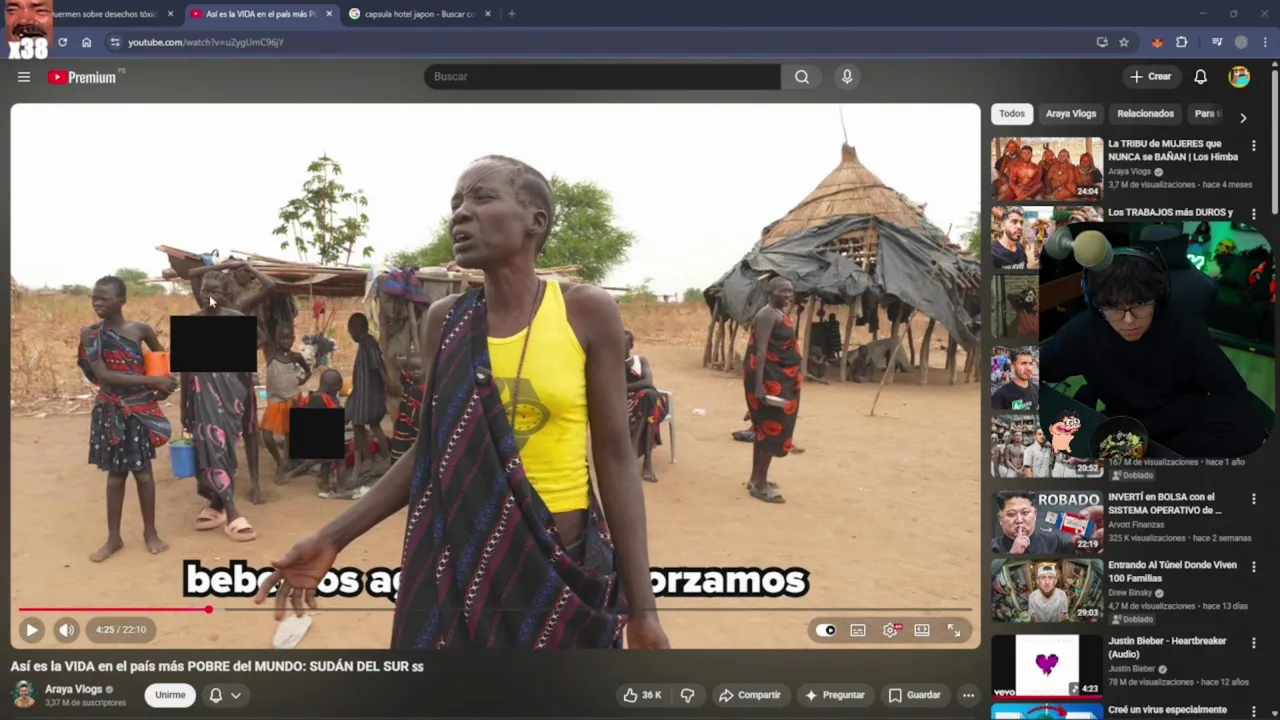Close the capsula hotel japon tab

point(488,14)
